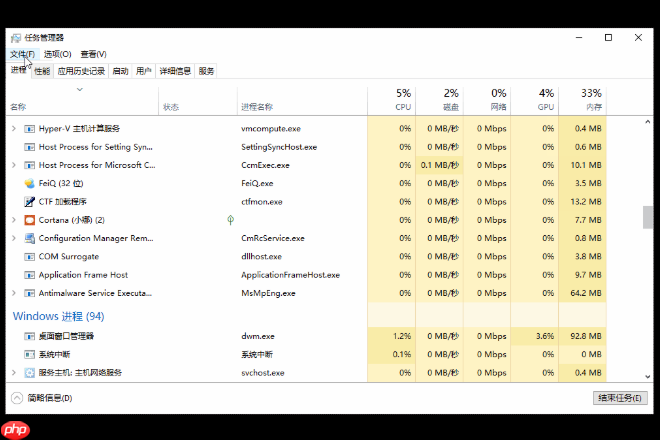This screenshot has width=660, height=440.
Task: Expand the Antimalware Service Executable row
Action: (x=14, y=293)
